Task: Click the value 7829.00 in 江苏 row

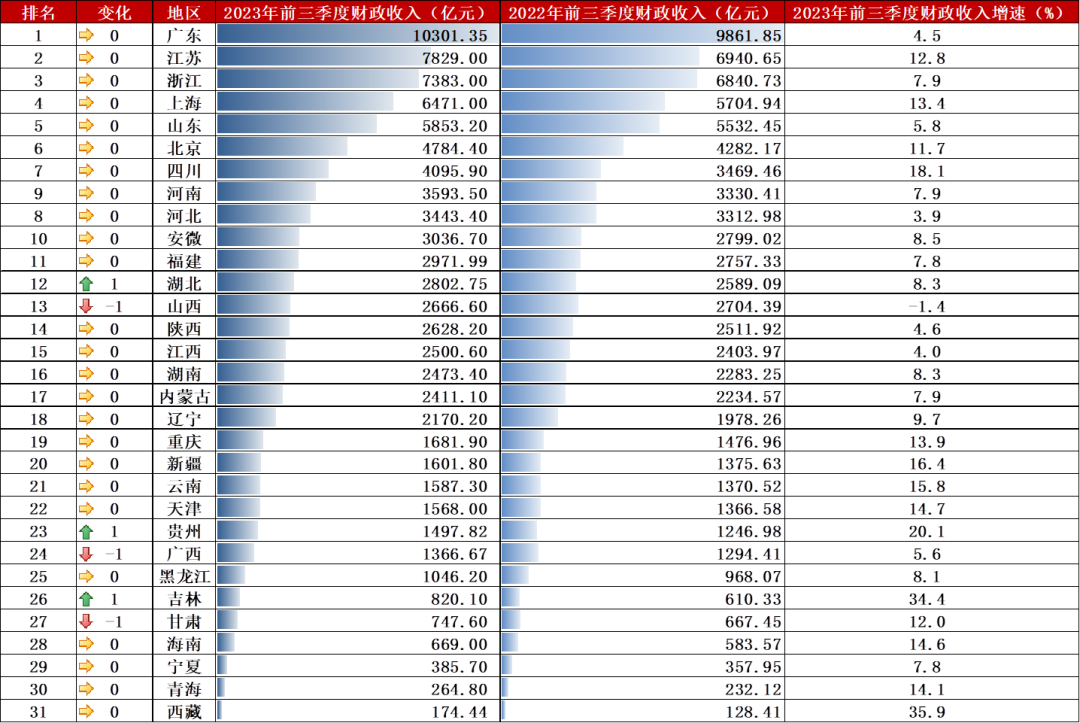Action: 455,59
